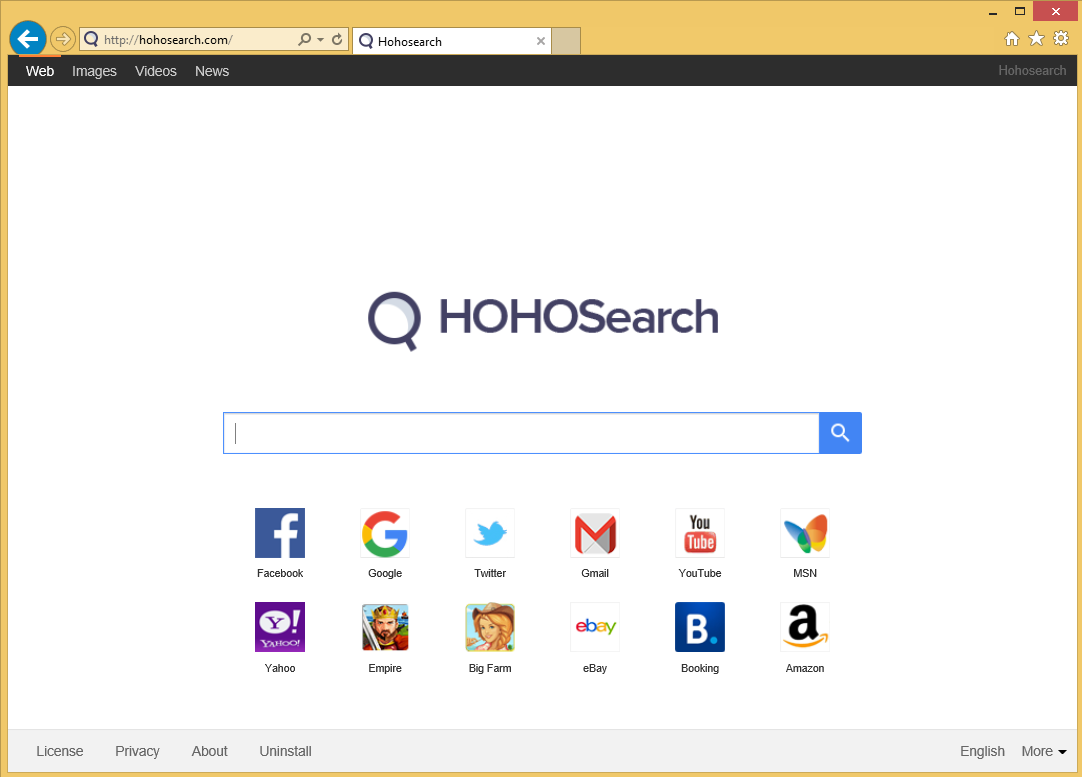Minimize the browser window
The width and height of the screenshot is (1082, 777).
tap(993, 12)
